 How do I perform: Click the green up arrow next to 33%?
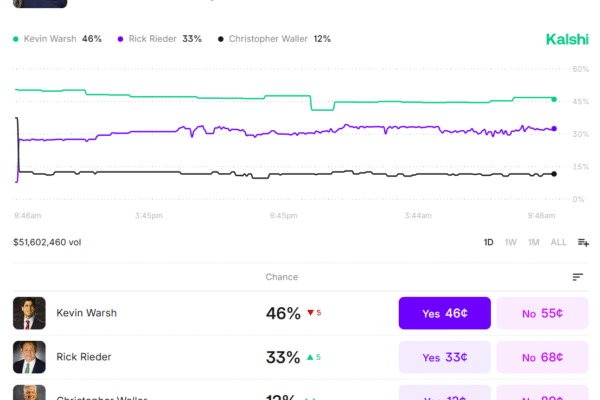pos(310,357)
